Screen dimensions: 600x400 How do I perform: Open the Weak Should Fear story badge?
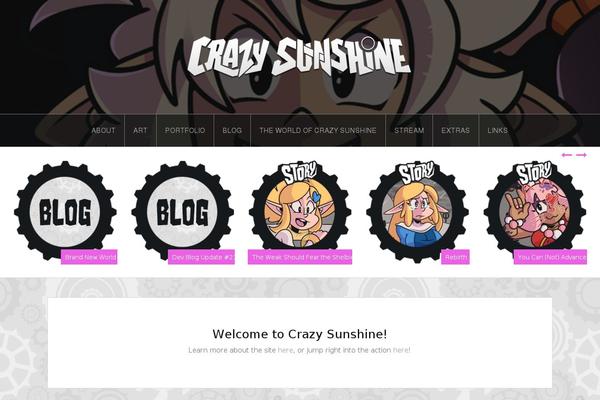click(x=300, y=211)
